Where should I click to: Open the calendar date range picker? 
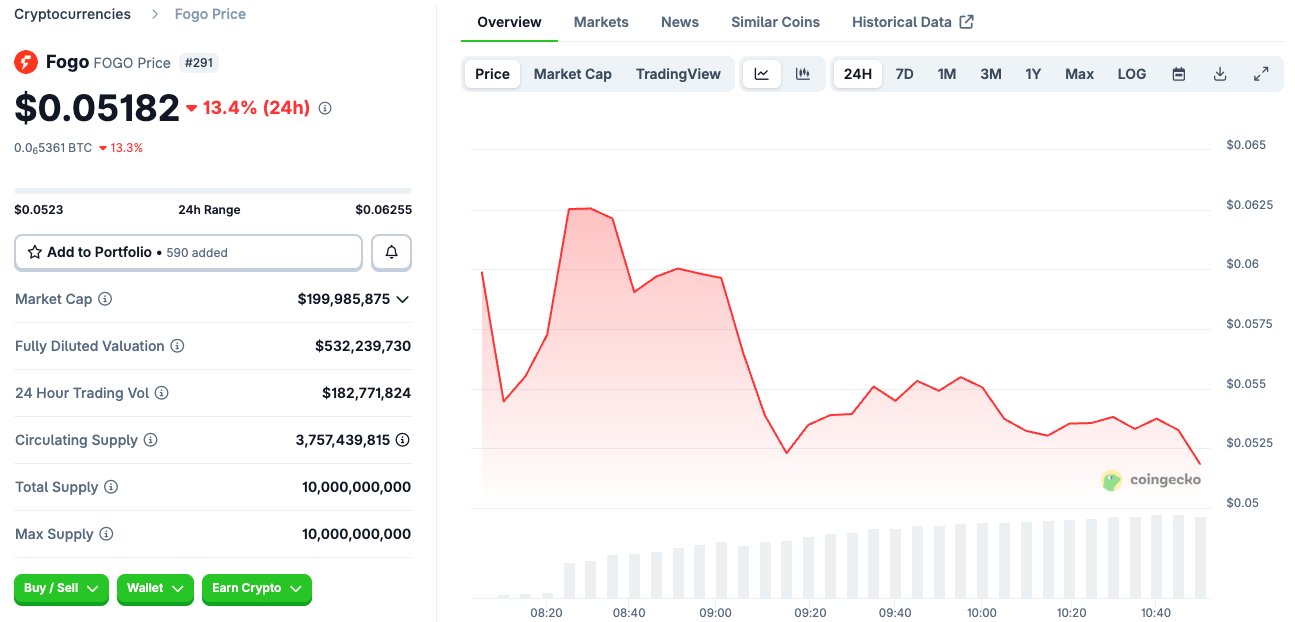coord(1178,74)
